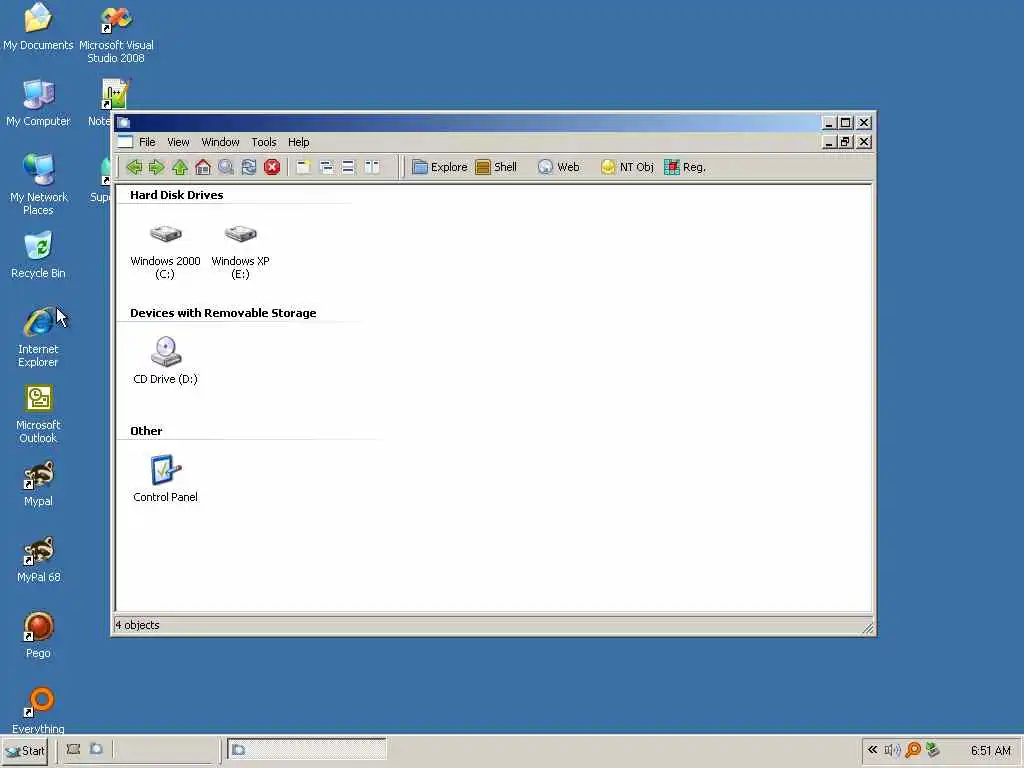Open the Tools menu

(264, 142)
